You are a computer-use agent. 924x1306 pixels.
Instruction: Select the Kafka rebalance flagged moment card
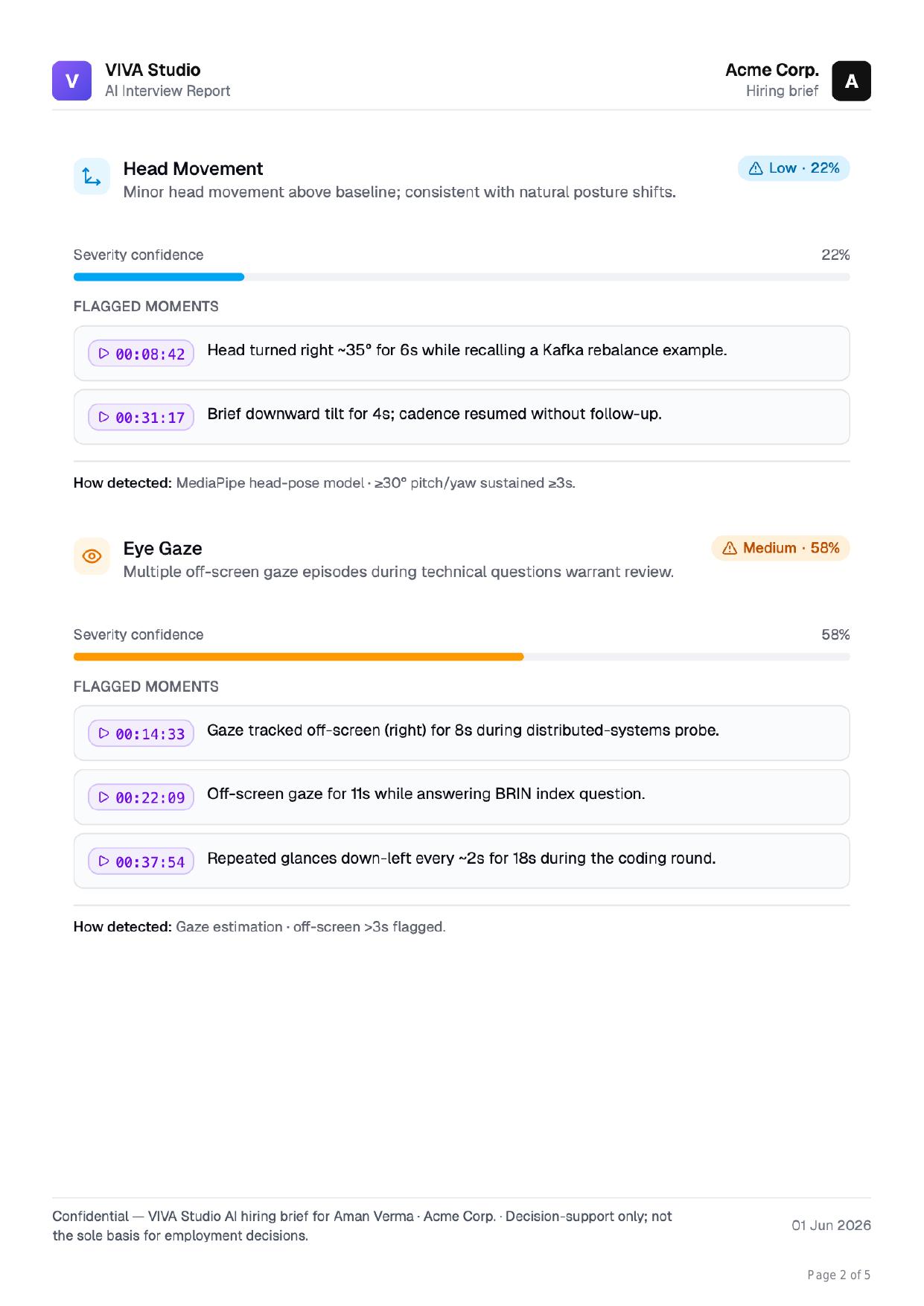pos(462,353)
